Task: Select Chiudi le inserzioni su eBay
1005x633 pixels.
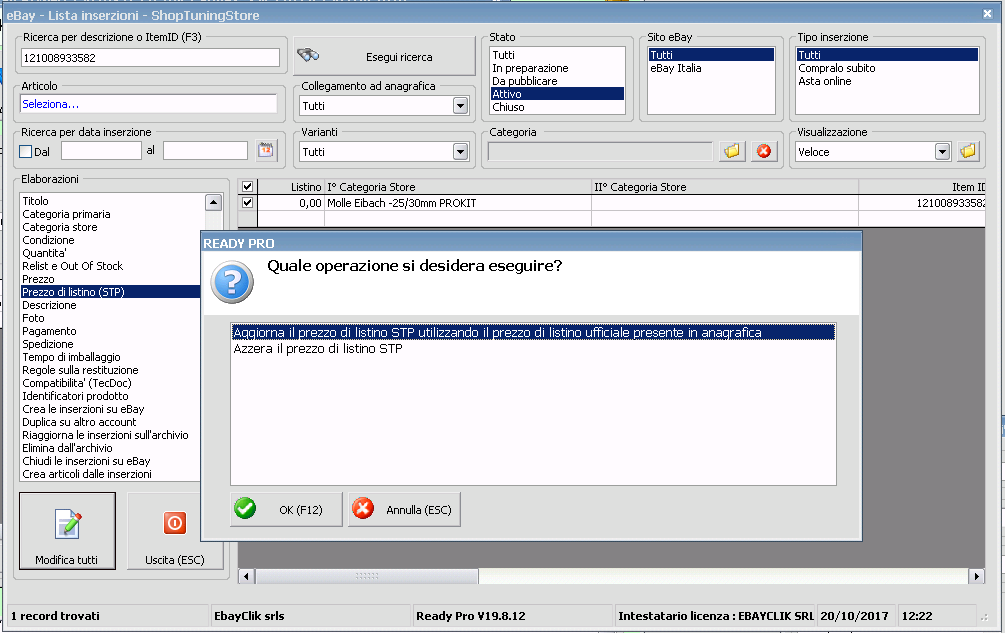Action: coord(86,461)
